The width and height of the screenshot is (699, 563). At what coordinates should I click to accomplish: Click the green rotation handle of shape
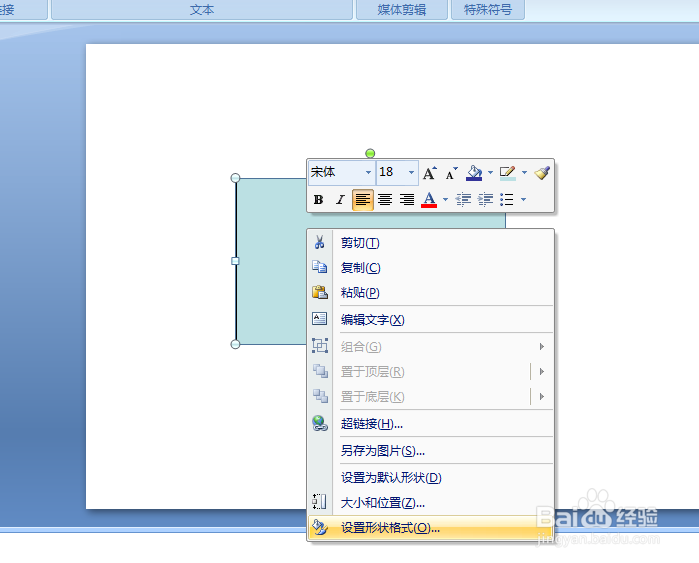click(370, 153)
